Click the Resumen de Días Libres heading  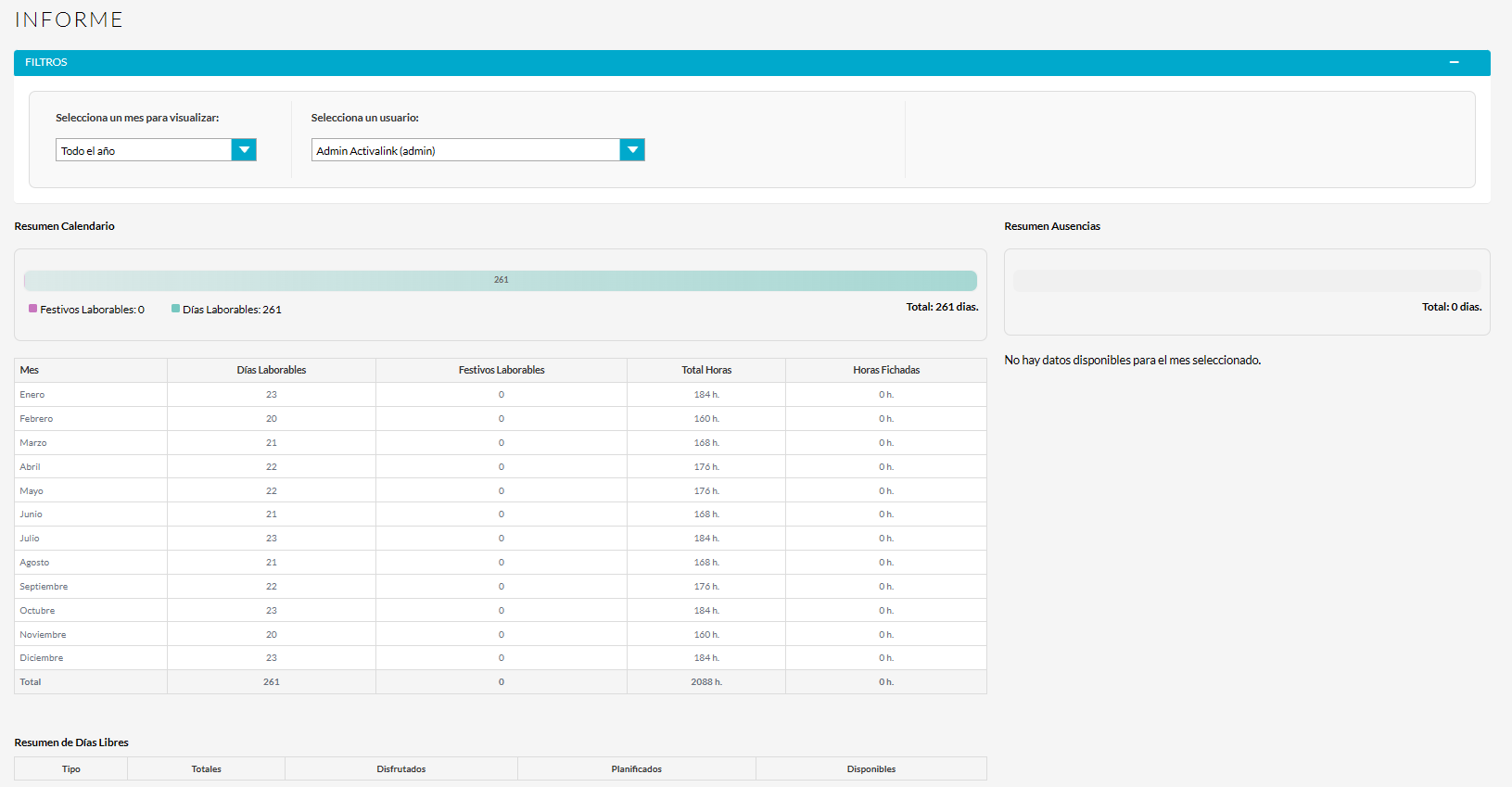pos(71,743)
